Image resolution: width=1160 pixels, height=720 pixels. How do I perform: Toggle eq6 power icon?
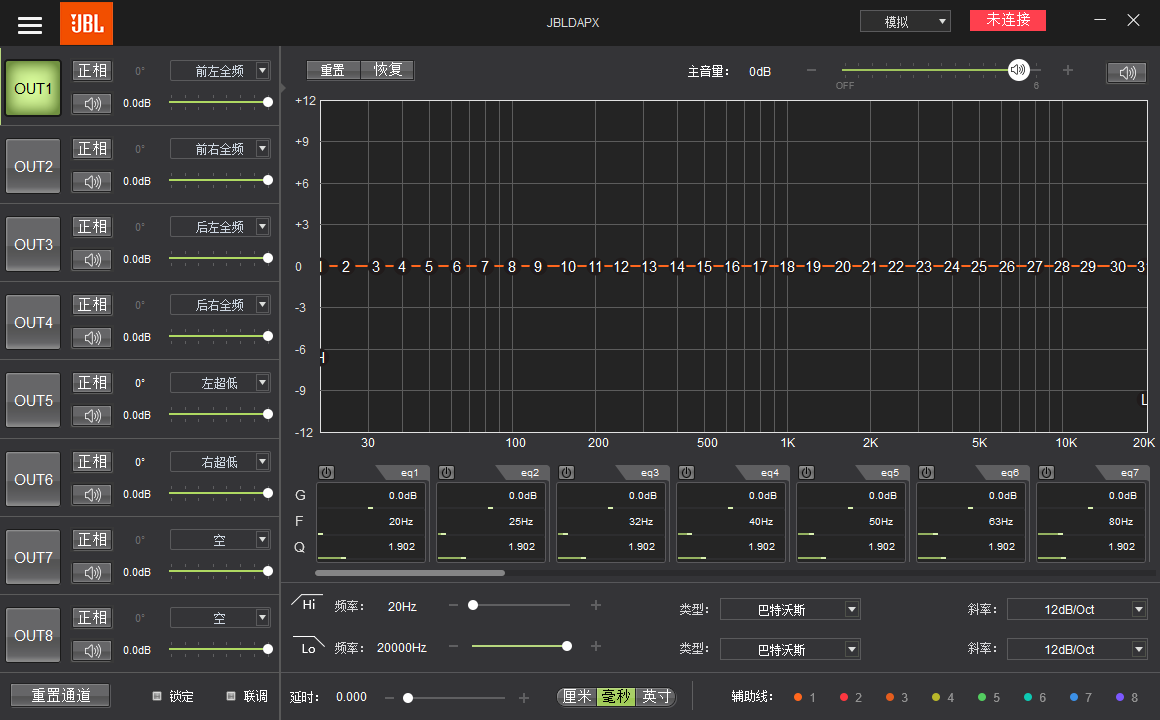(926, 472)
